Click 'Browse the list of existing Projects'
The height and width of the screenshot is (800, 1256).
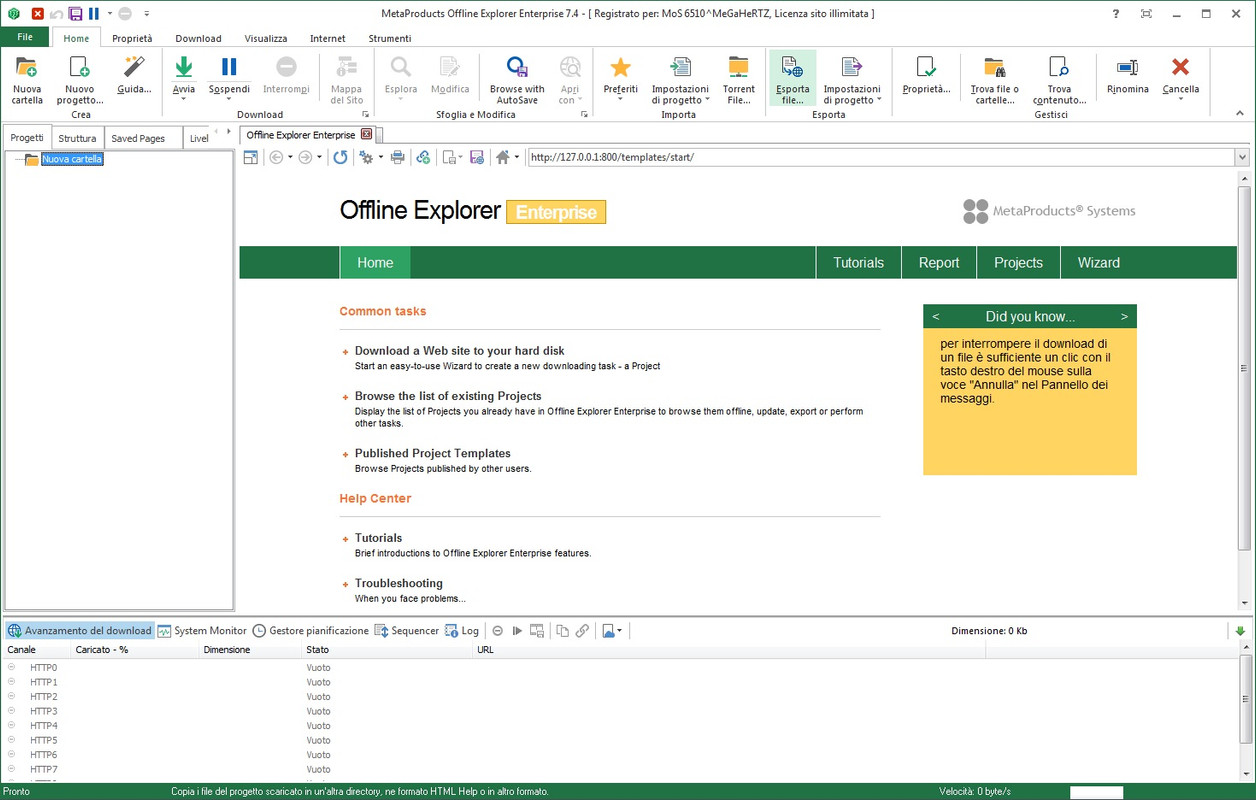point(448,396)
